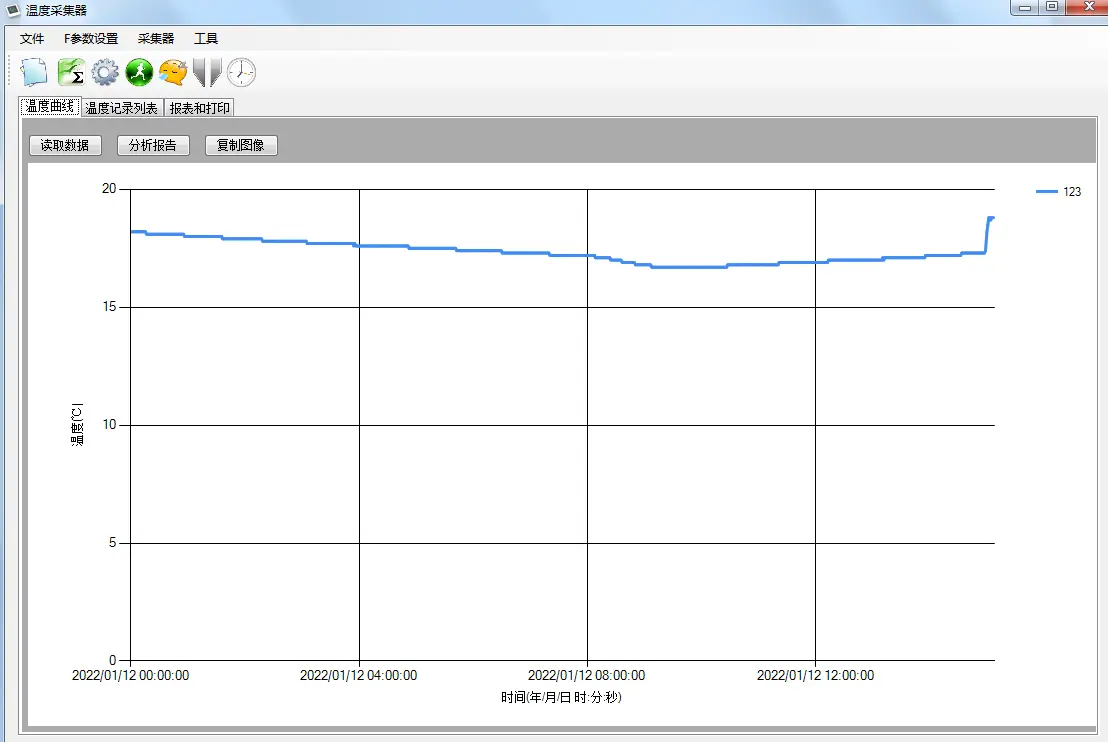1108x742 pixels.
Task: Click the green running man icon
Action: pos(139,72)
